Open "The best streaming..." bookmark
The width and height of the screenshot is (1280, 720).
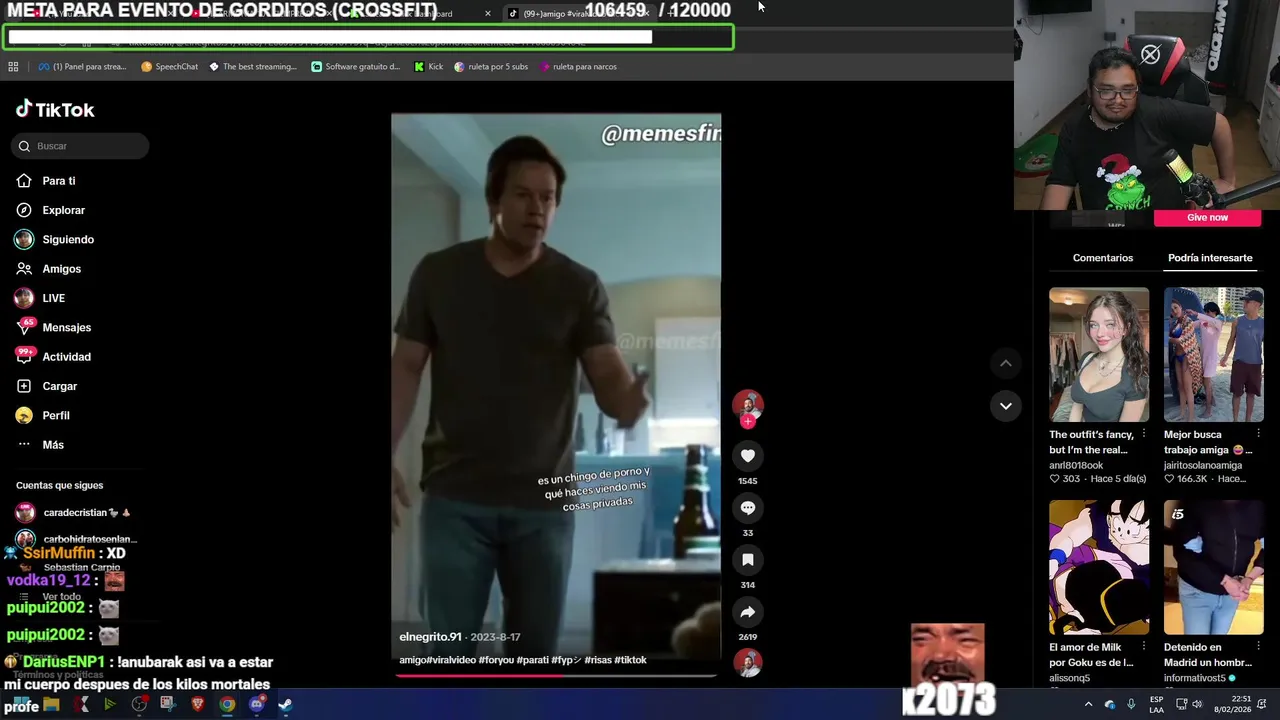point(253,67)
